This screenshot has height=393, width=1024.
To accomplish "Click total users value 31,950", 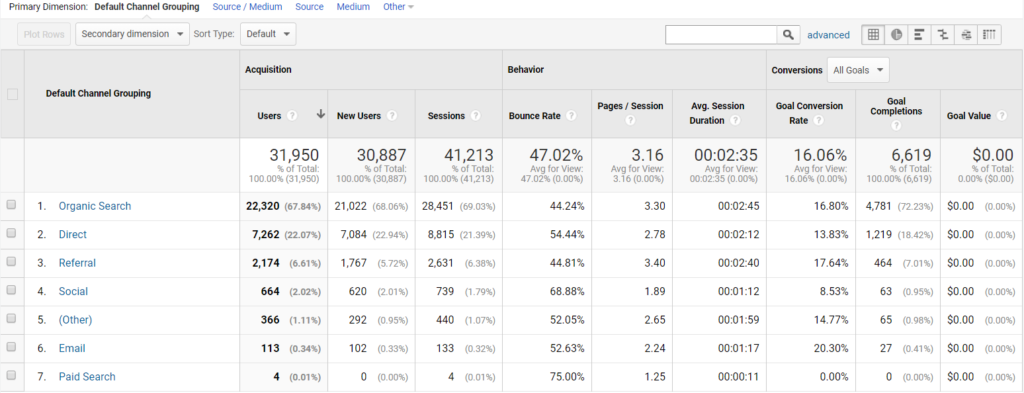I will point(294,155).
